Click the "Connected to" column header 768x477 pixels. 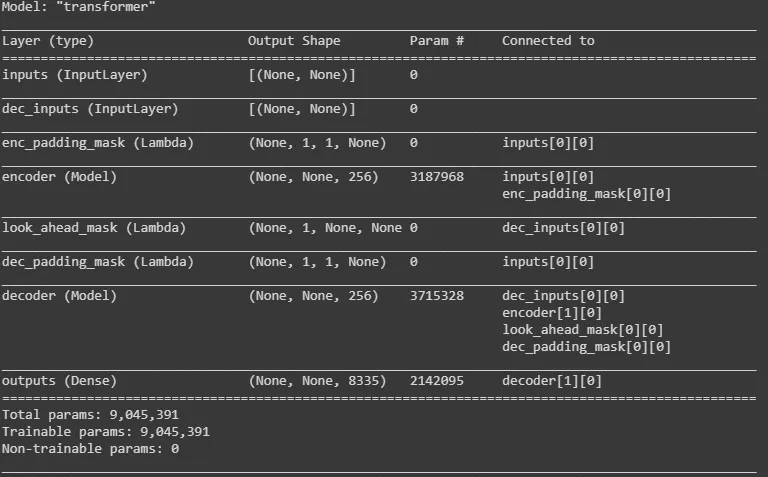pos(548,41)
